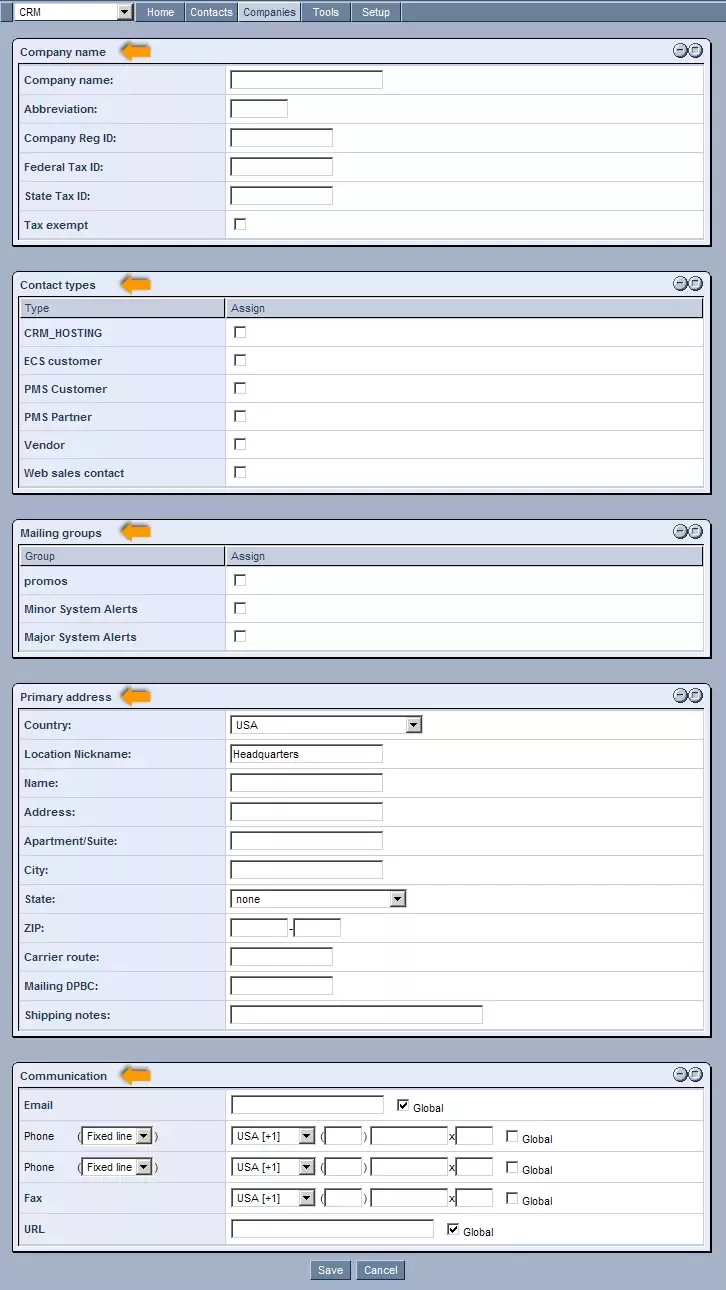Open the CRM module dropdown
Image resolution: width=726 pixels, height=1290 pixels.
point(74,12)
